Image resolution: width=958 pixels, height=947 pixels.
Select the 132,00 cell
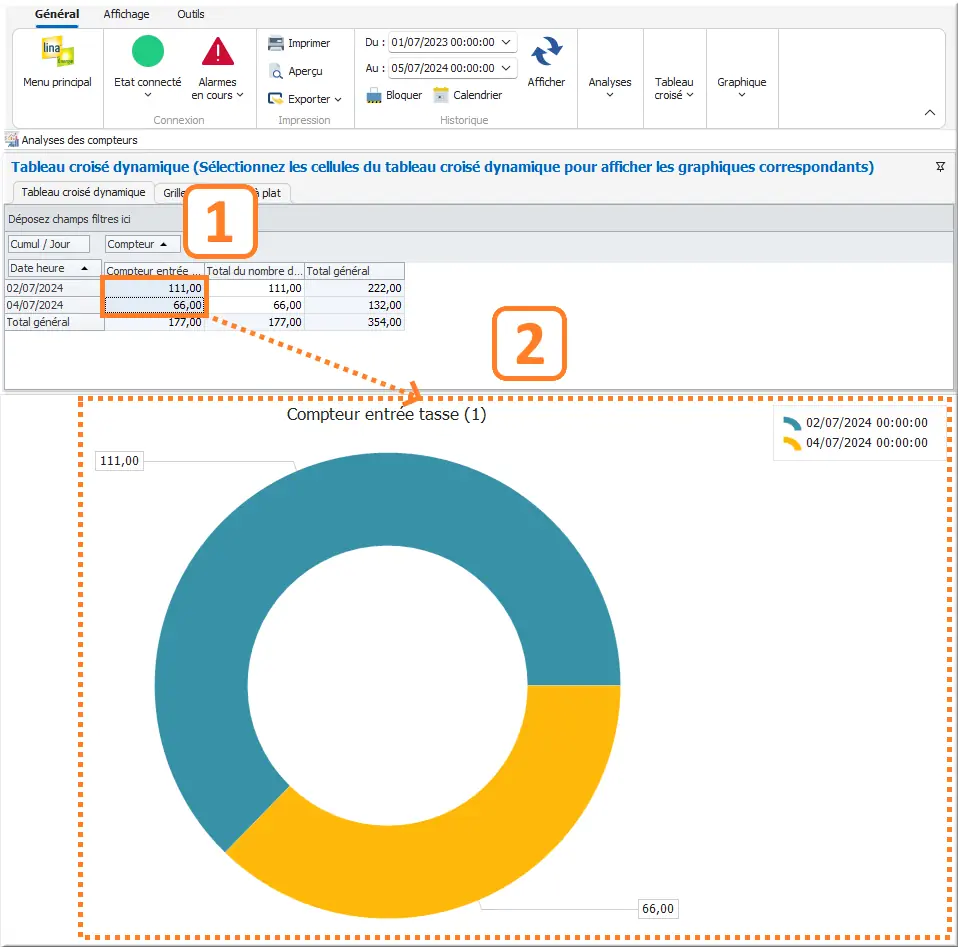coord(354,305)
